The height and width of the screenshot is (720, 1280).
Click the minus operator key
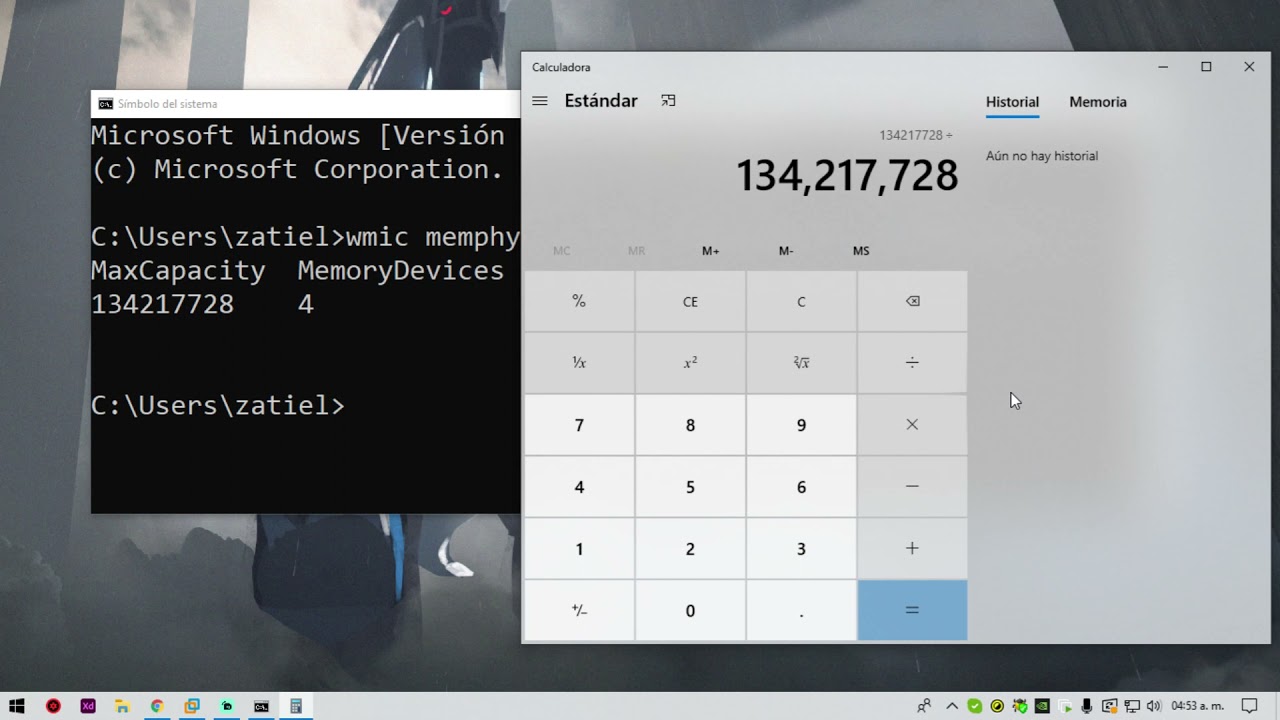click(x=912, y=487)
